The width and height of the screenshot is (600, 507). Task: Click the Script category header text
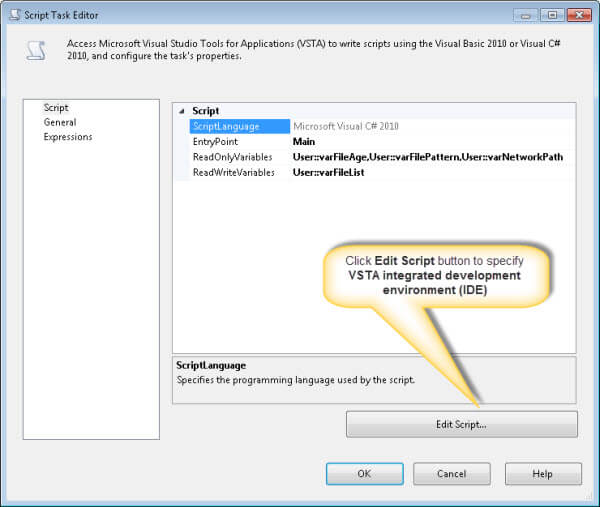(205, 111)
